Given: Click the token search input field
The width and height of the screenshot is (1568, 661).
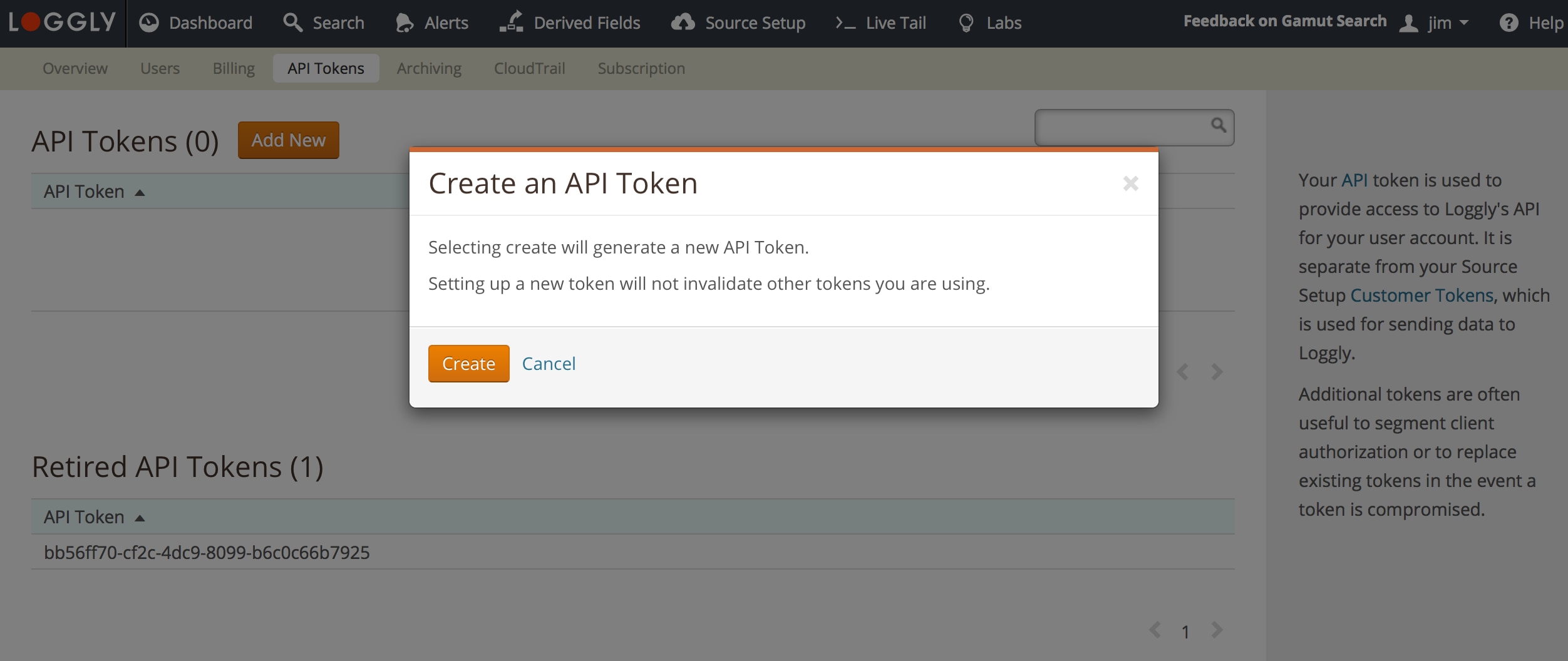Looking at the screenshot, I should pyautogui.click(x=1122, y=128).
